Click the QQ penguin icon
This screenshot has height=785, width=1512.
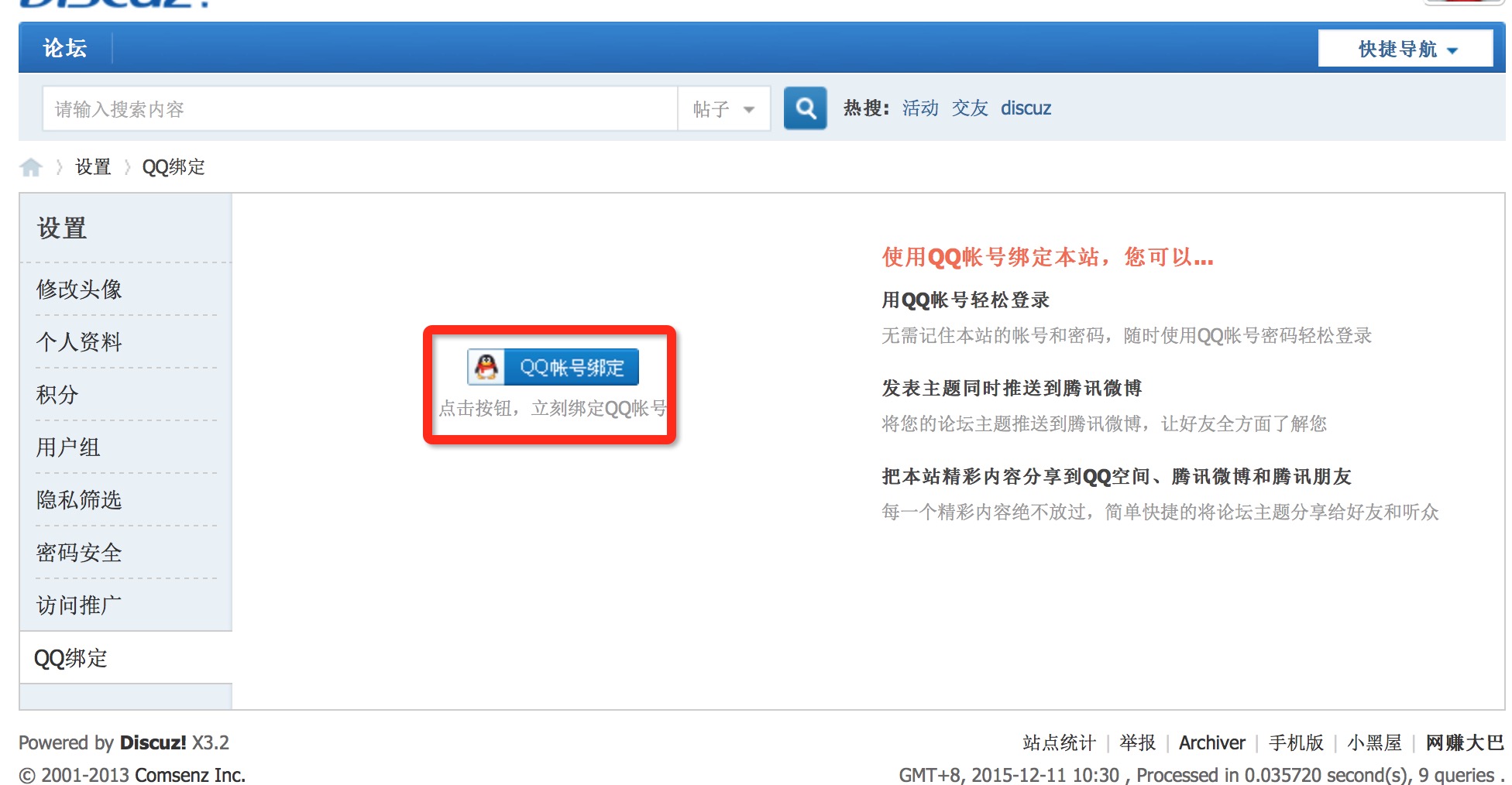click(x=486, y=367)
